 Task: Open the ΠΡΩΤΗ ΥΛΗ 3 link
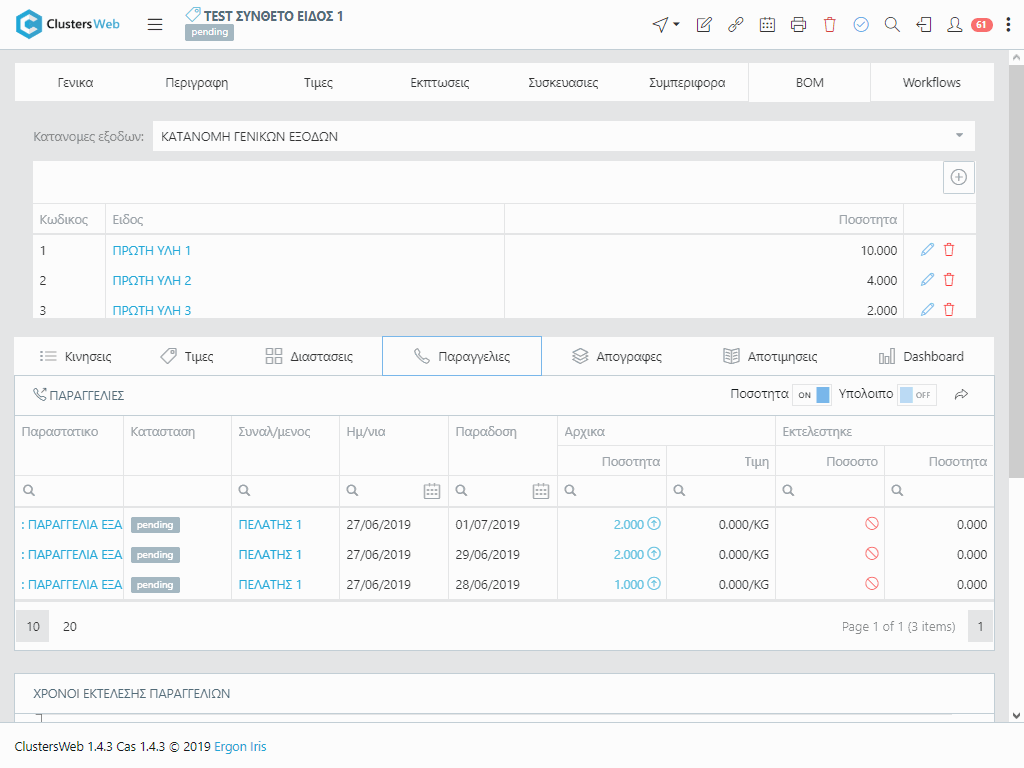coord(152,310)
